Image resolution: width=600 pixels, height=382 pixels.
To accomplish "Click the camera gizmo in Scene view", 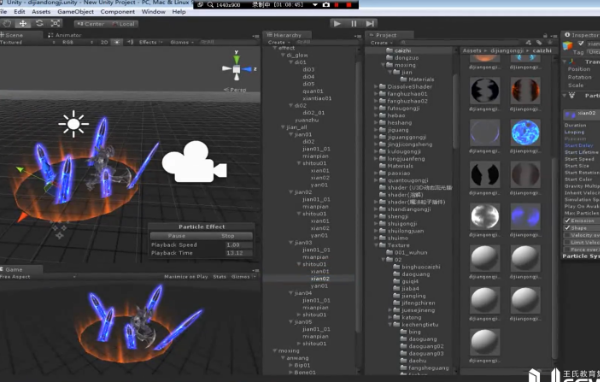I will (194, 162).
